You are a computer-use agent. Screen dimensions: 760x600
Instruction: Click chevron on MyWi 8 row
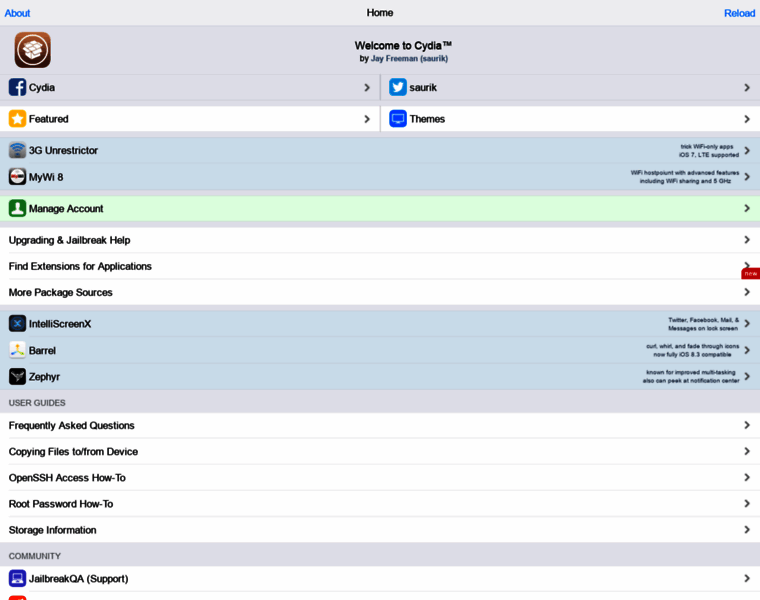pos(747,177)
